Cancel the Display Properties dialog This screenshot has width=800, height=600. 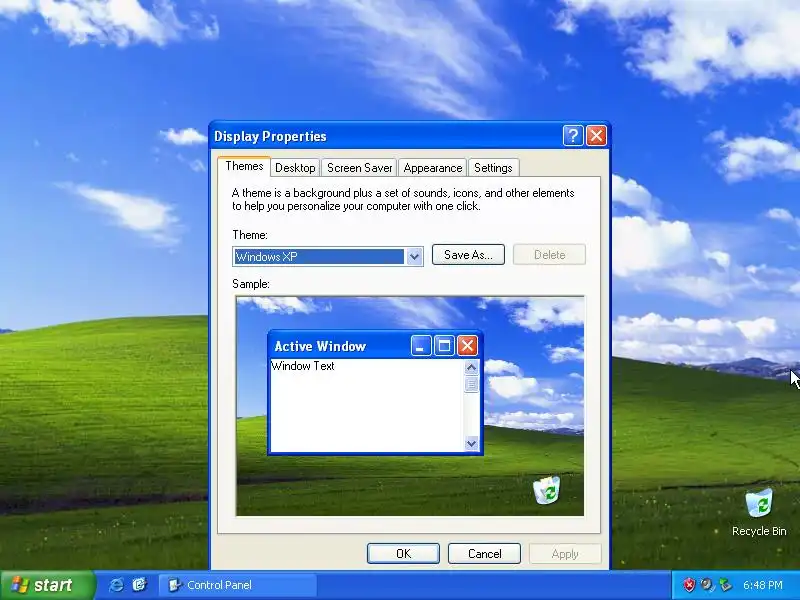pyautogui.click(x=485, y=554)
